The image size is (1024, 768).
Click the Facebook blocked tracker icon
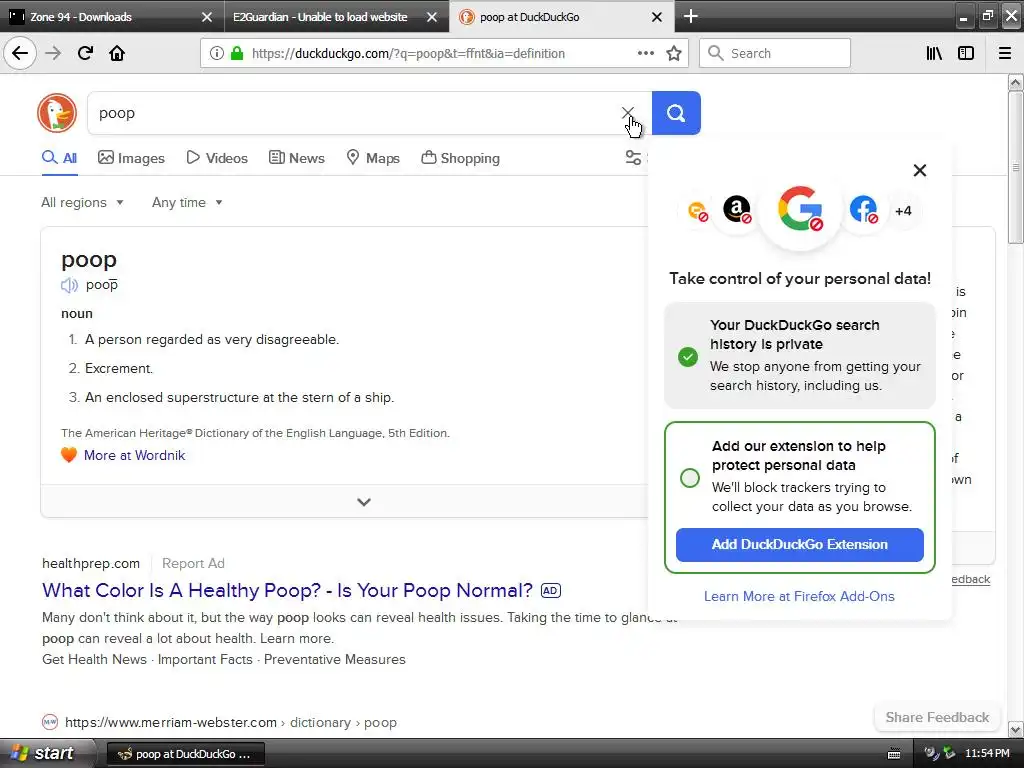(863, 210)
